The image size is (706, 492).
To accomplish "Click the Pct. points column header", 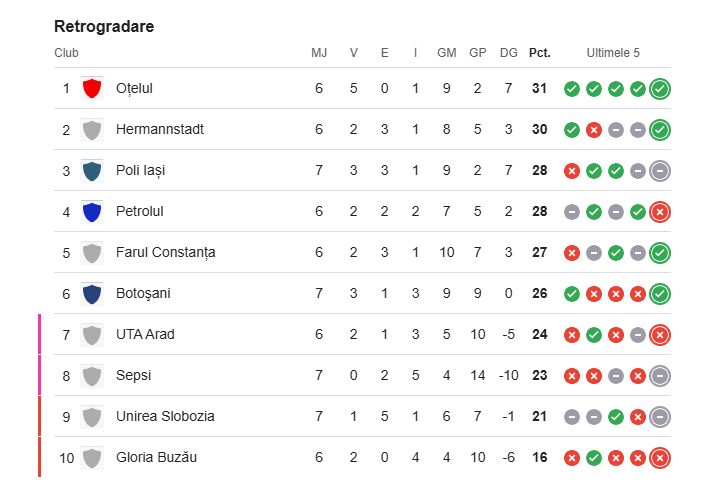I will coord(539,53).
